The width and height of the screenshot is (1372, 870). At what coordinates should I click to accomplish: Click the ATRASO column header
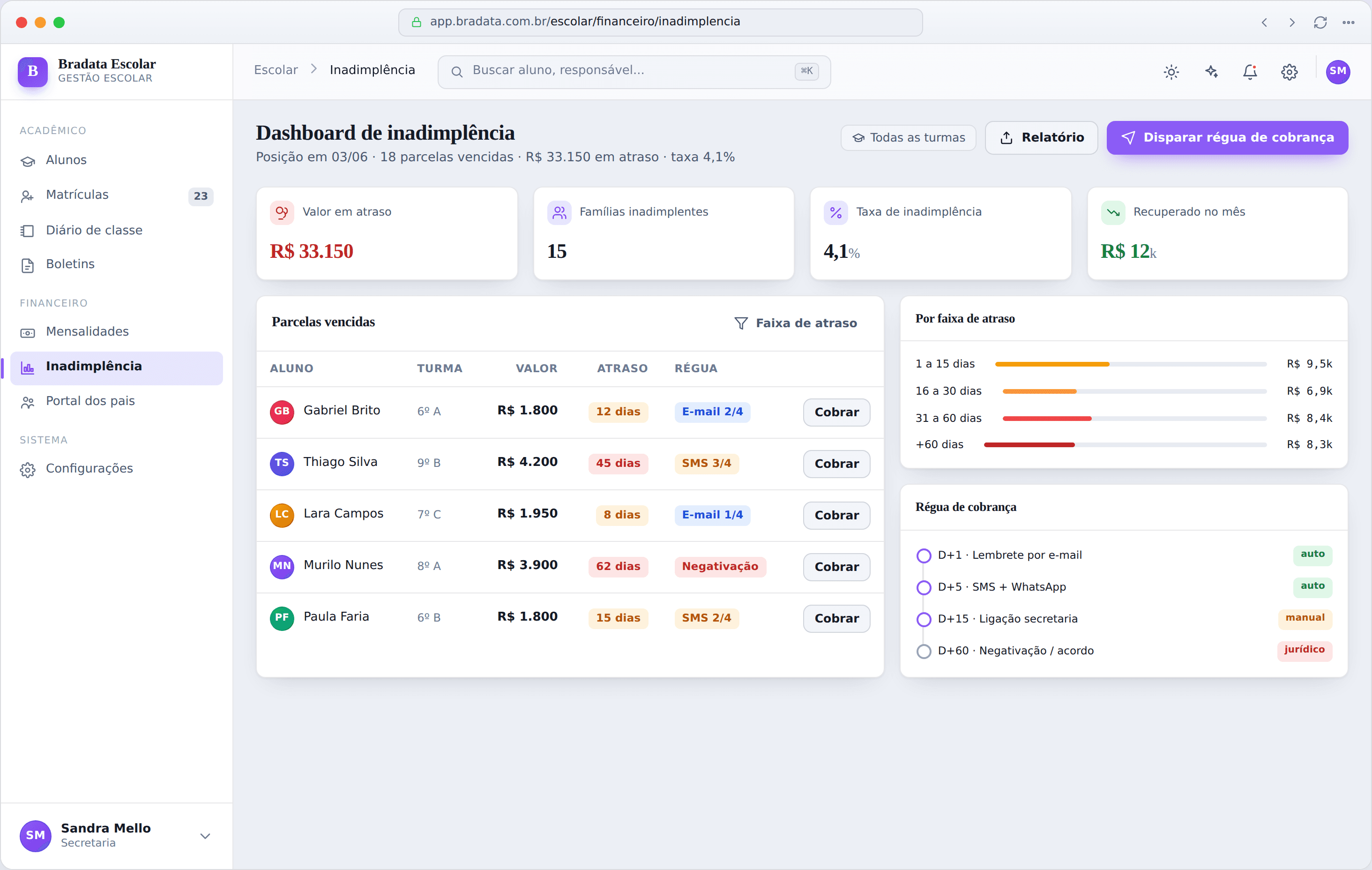click(x=622, y=369)
